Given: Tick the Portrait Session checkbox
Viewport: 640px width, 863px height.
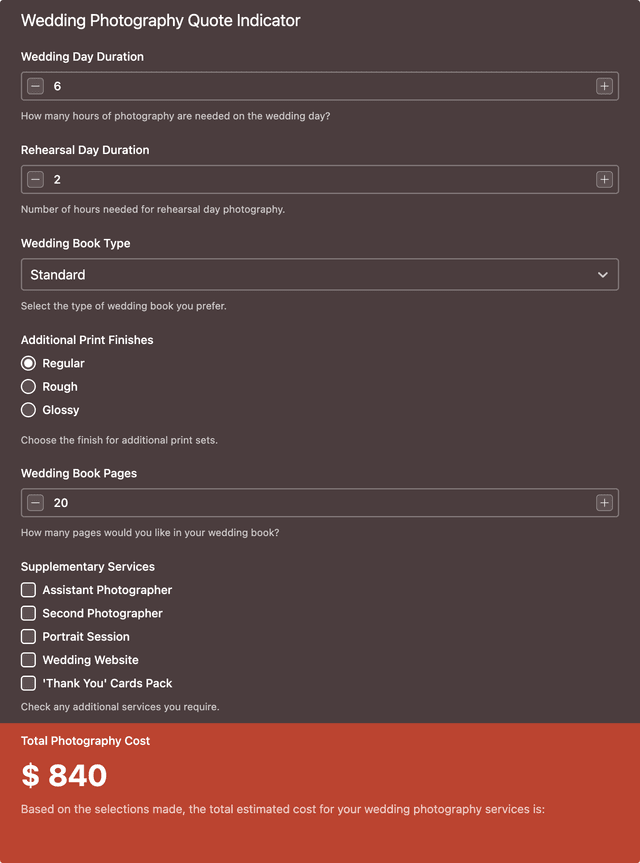Looking at the screenshot, I should tap(29, 637).
